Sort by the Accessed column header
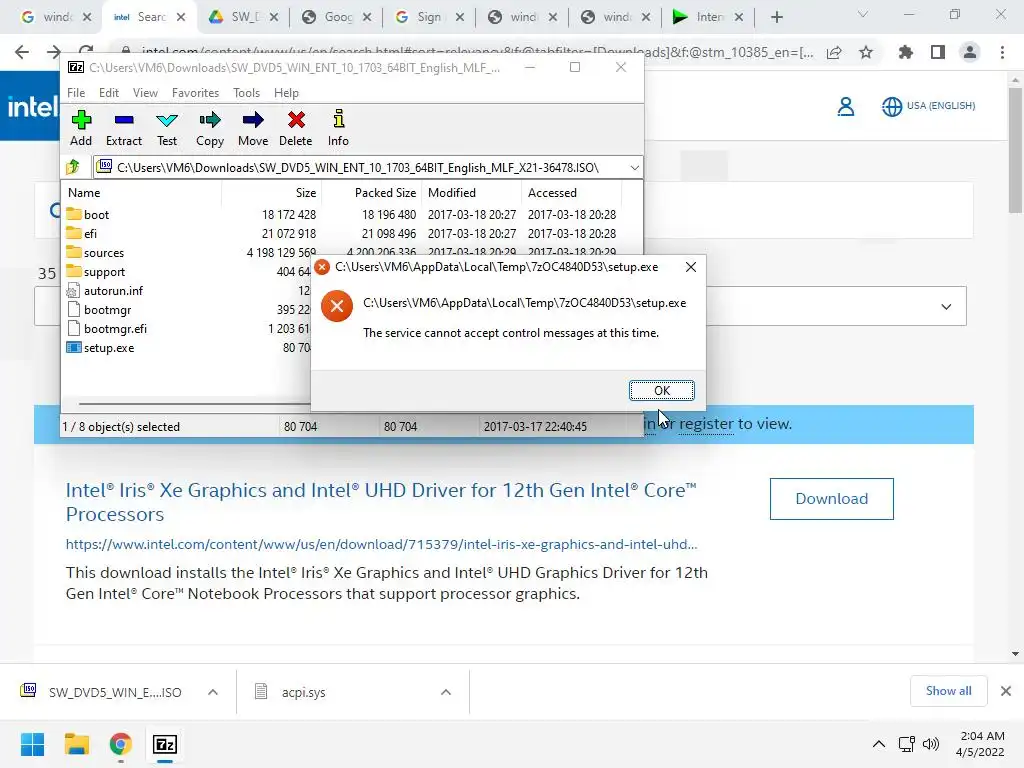 [x=552, y=193]
